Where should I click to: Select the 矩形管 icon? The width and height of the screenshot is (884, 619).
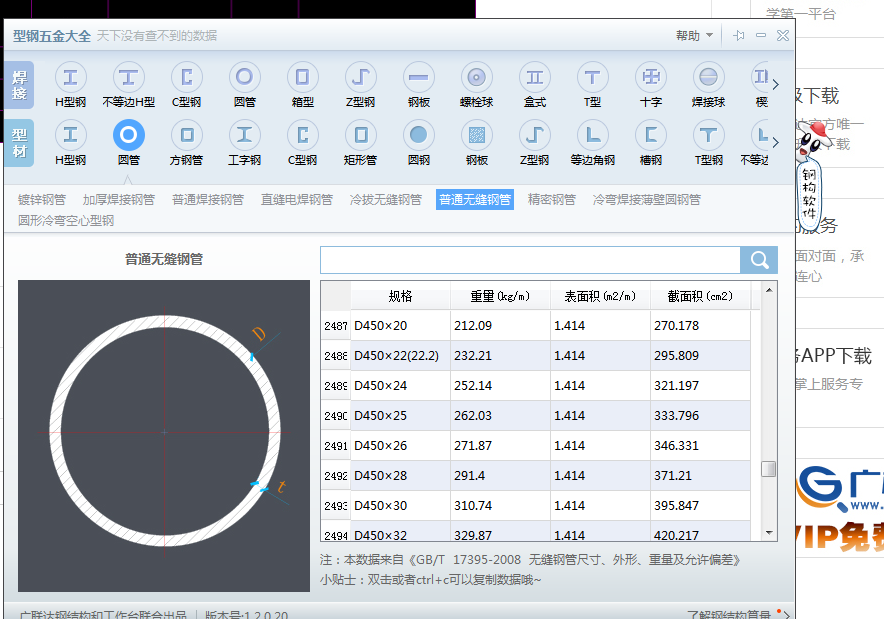click(361, 135)
